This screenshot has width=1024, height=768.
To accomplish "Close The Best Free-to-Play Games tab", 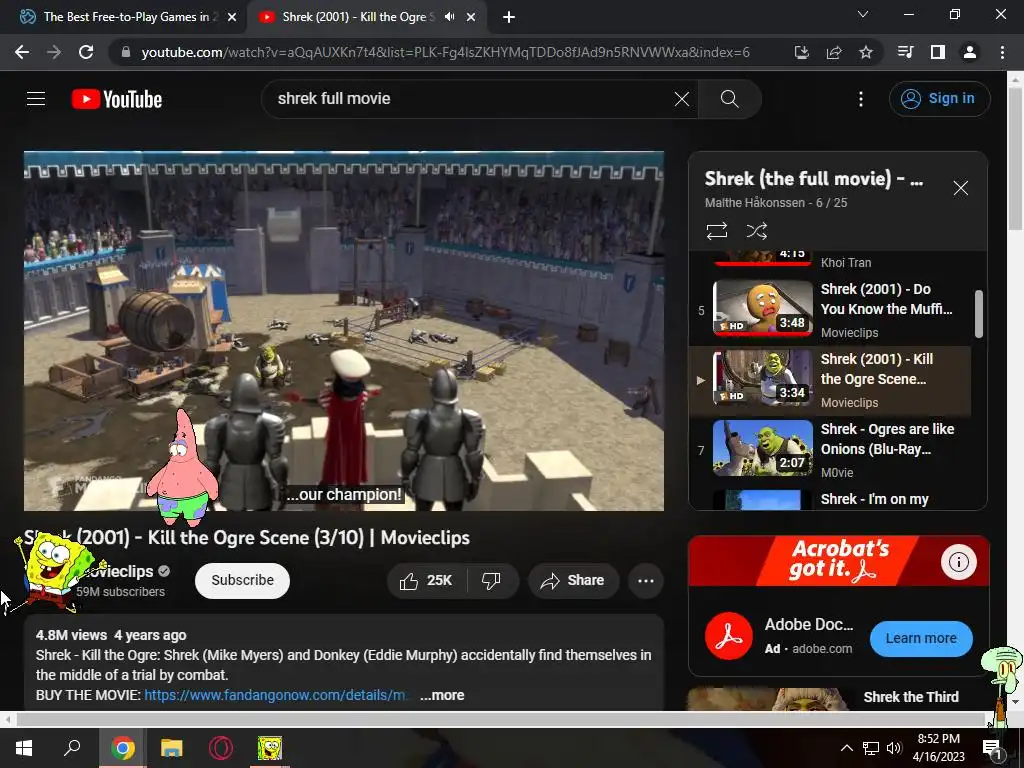I will pyautogui.click(x=232, y=17).
